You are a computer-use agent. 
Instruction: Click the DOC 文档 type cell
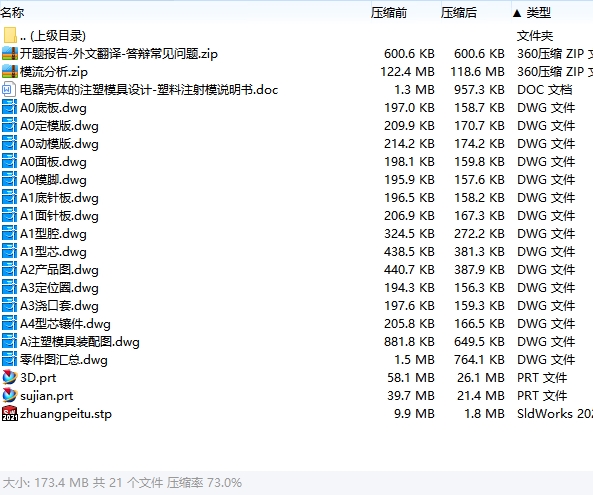pyautogui.click(x=545, y=90)
